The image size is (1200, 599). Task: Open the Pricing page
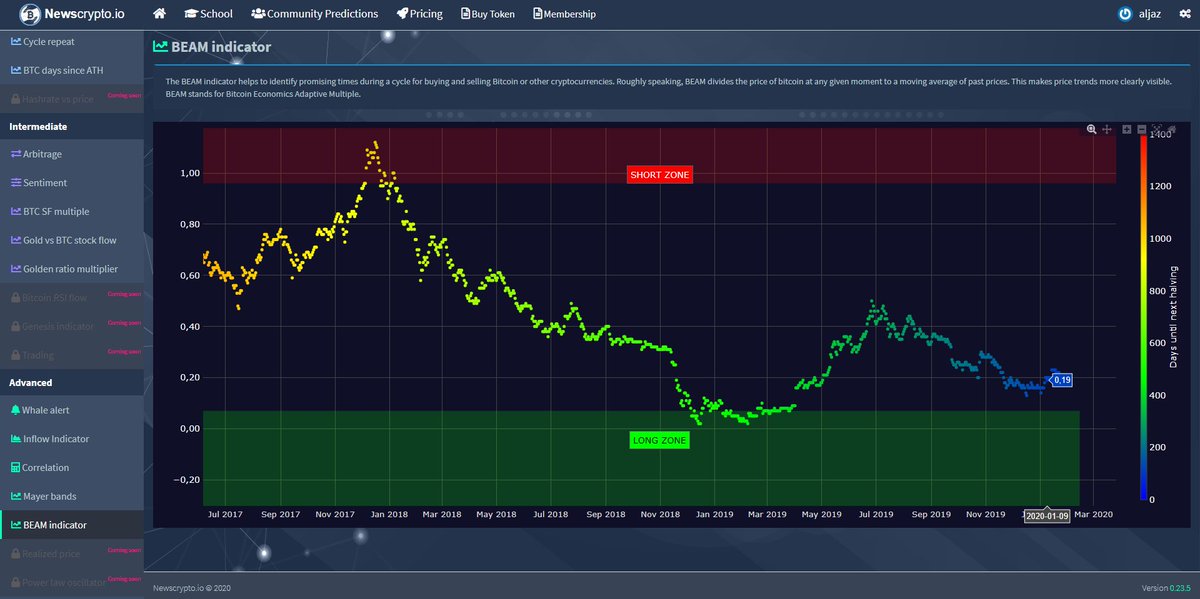point(419,14)
